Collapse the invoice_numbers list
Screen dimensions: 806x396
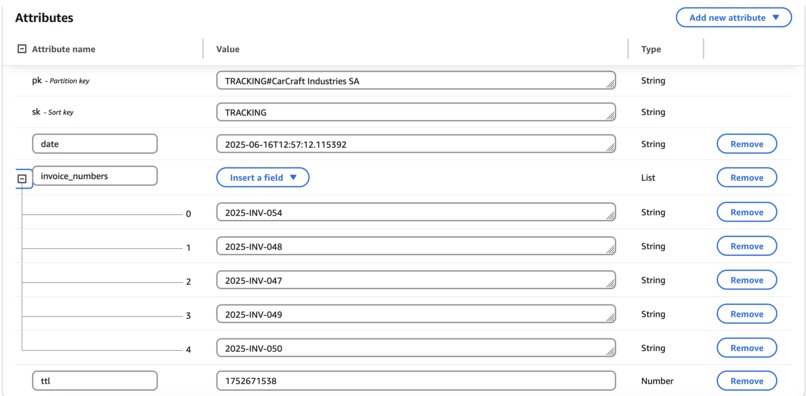pyautogui.click(x=22, y=179)
